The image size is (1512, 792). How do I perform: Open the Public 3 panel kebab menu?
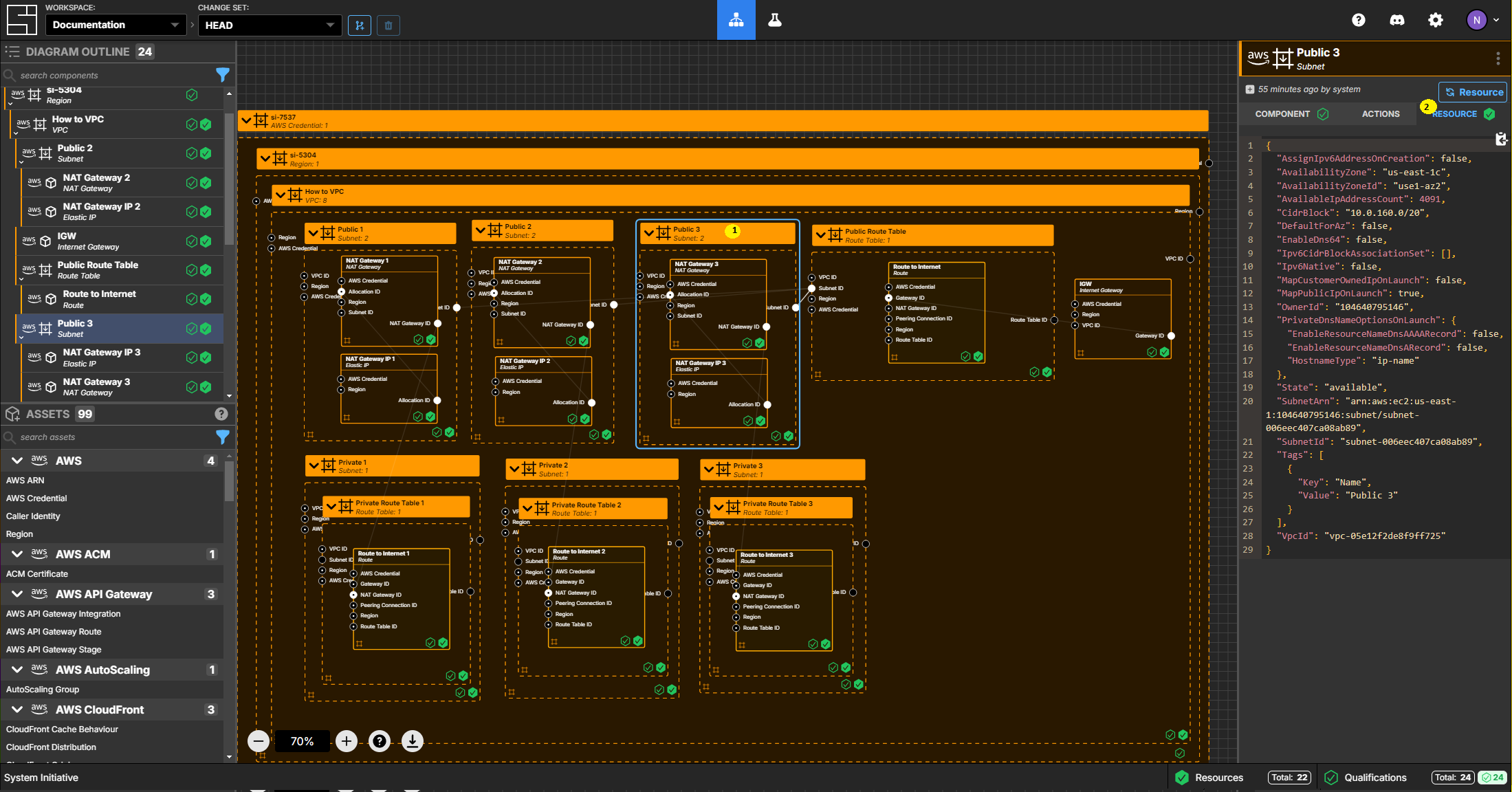pos(1498,58)
